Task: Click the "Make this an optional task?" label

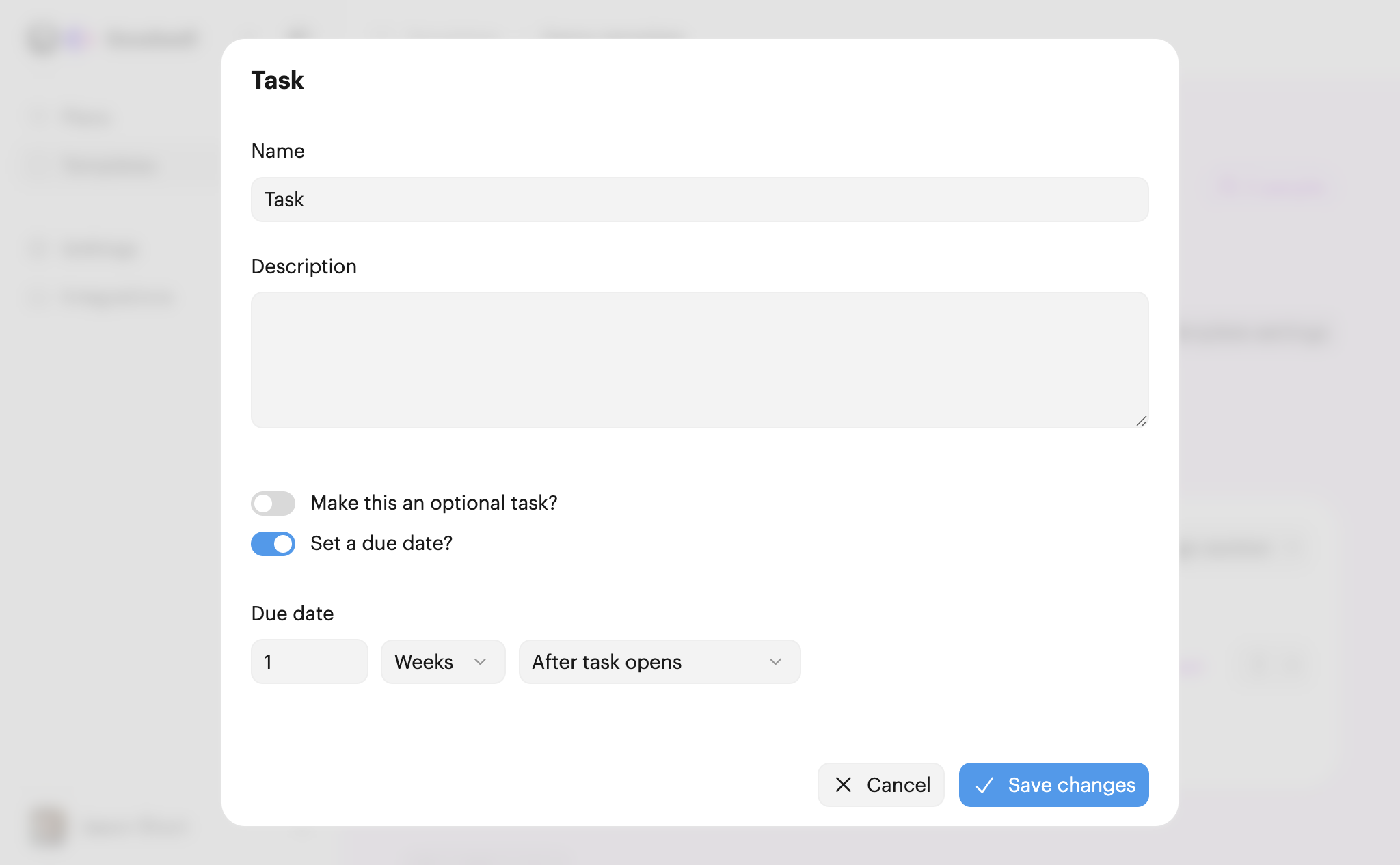Action: pos(433,503)
